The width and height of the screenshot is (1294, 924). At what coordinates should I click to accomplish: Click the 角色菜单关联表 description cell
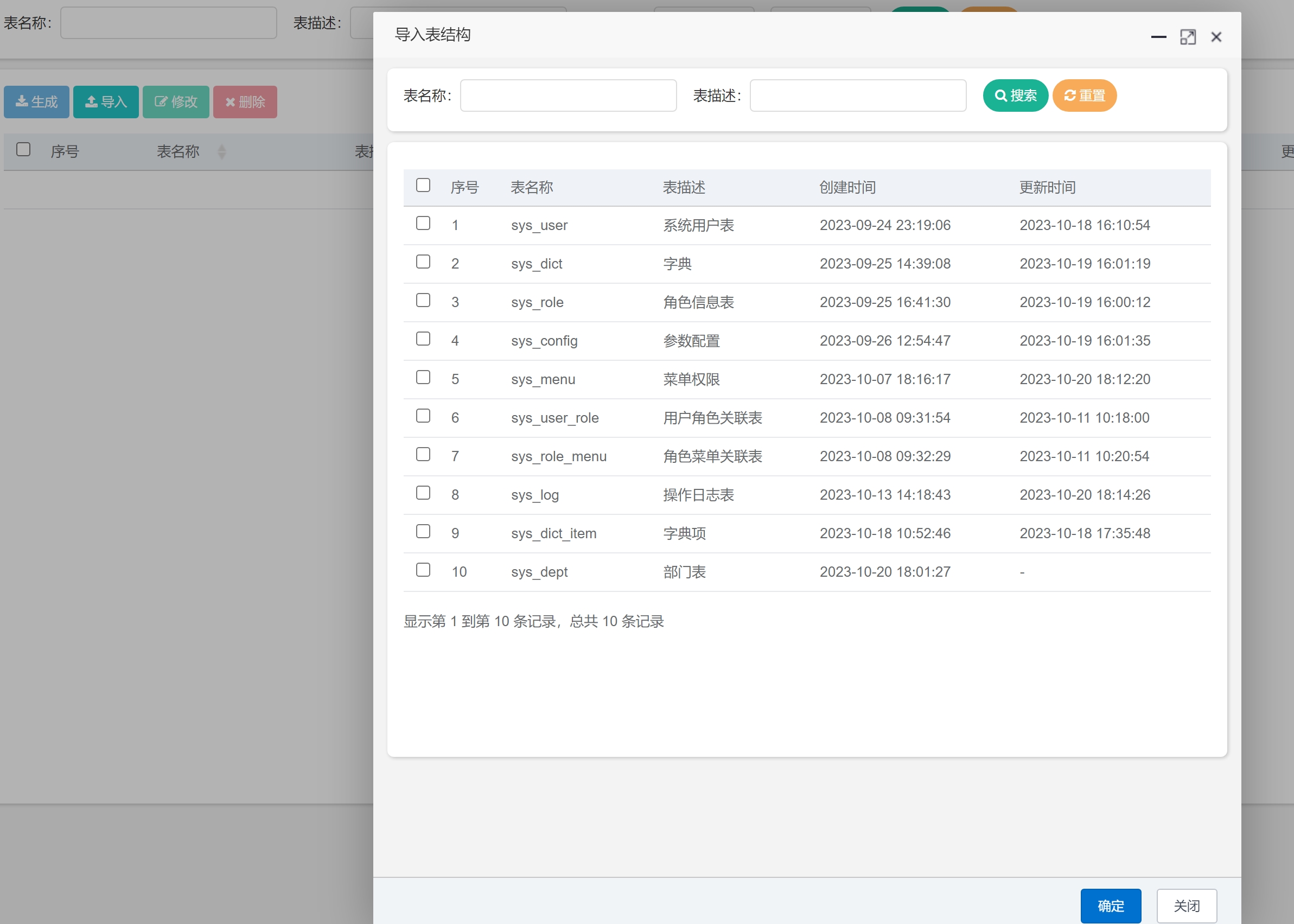pyautogui.click(x=713, y=456)
